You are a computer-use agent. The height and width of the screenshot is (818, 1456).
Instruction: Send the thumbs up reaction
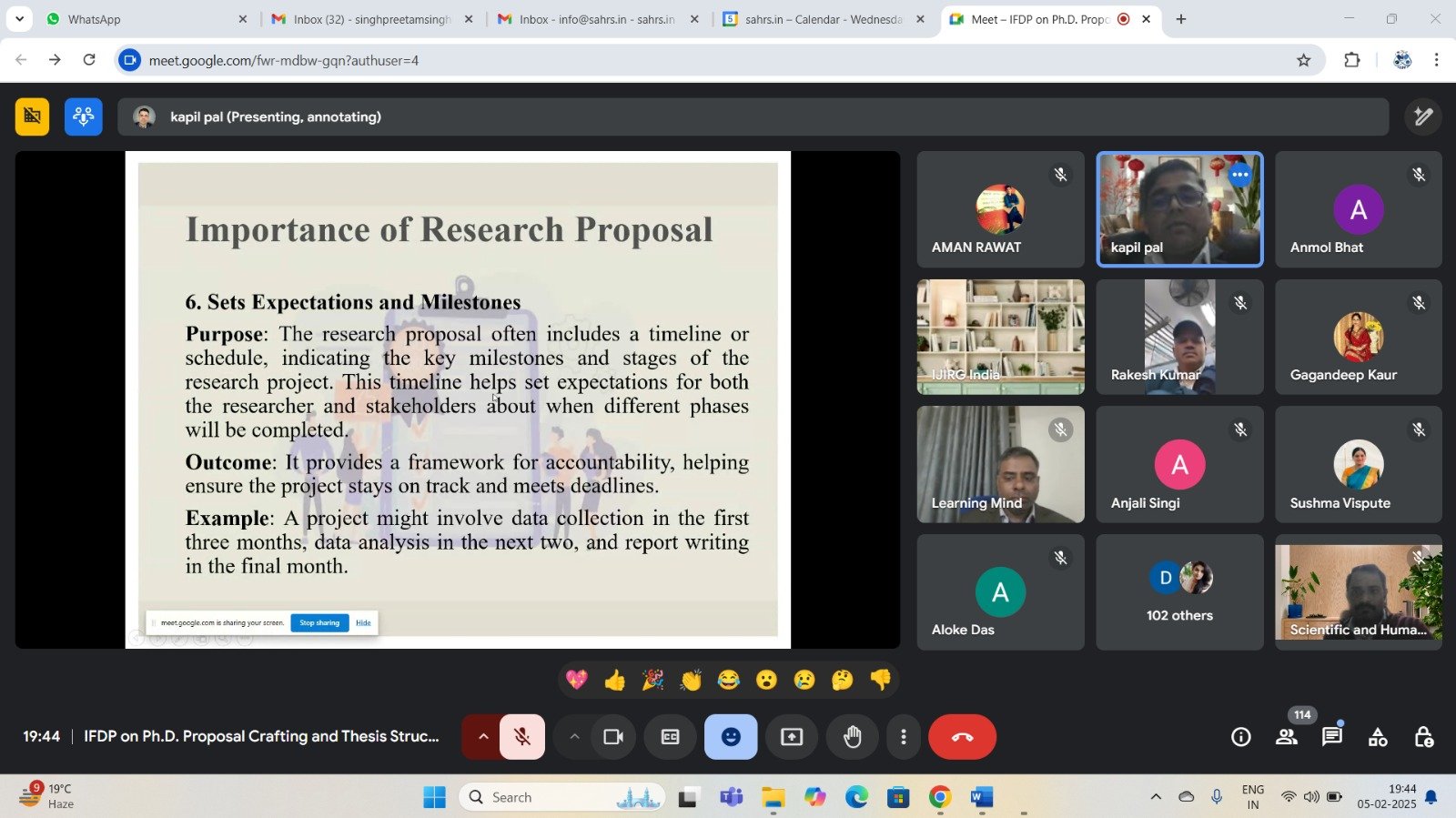tap(615, 680)
